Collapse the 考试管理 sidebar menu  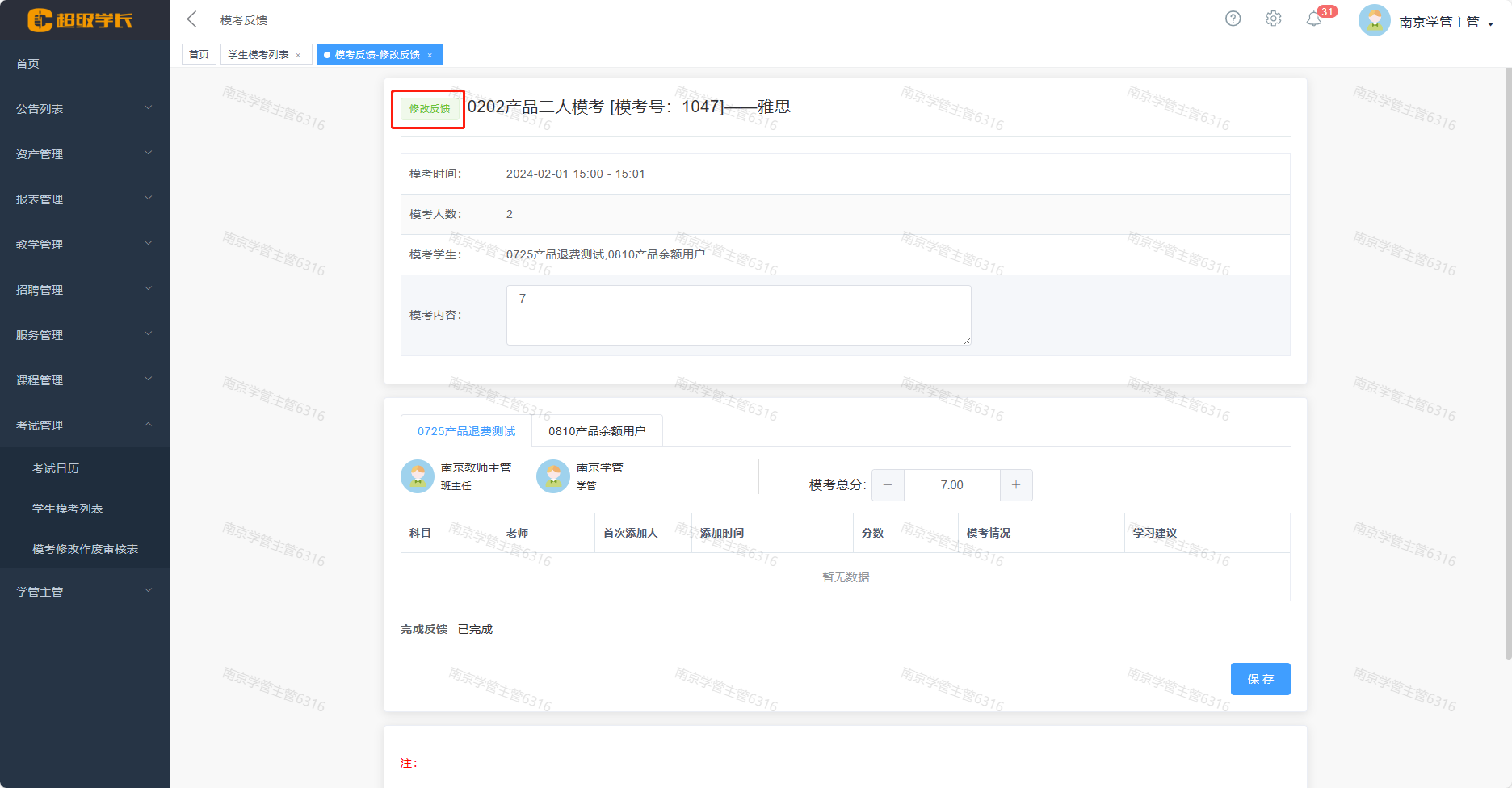(84, 425)
